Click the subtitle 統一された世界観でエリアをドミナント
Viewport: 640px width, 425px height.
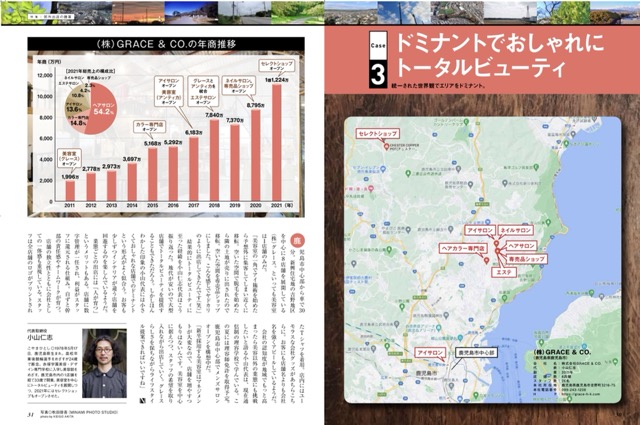[438, 87]
